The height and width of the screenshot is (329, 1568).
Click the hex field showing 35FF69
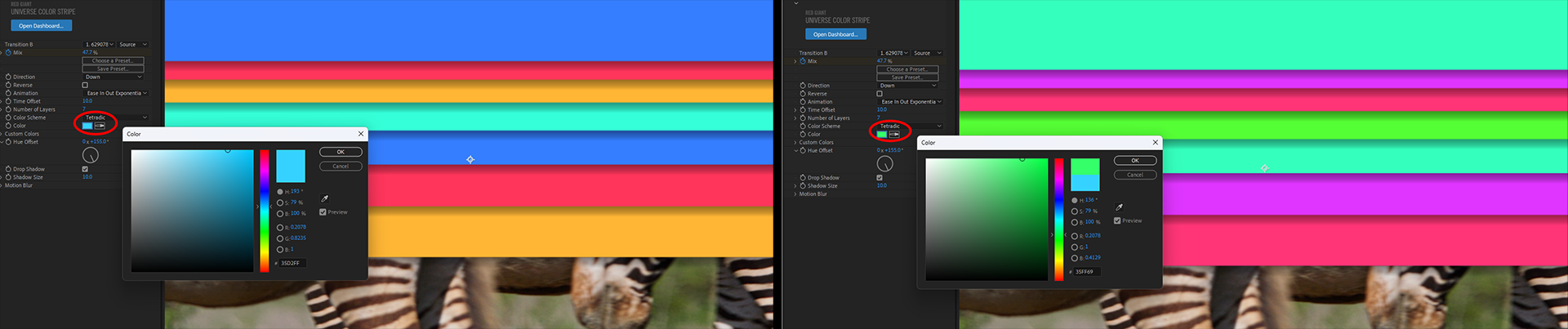1086,272
